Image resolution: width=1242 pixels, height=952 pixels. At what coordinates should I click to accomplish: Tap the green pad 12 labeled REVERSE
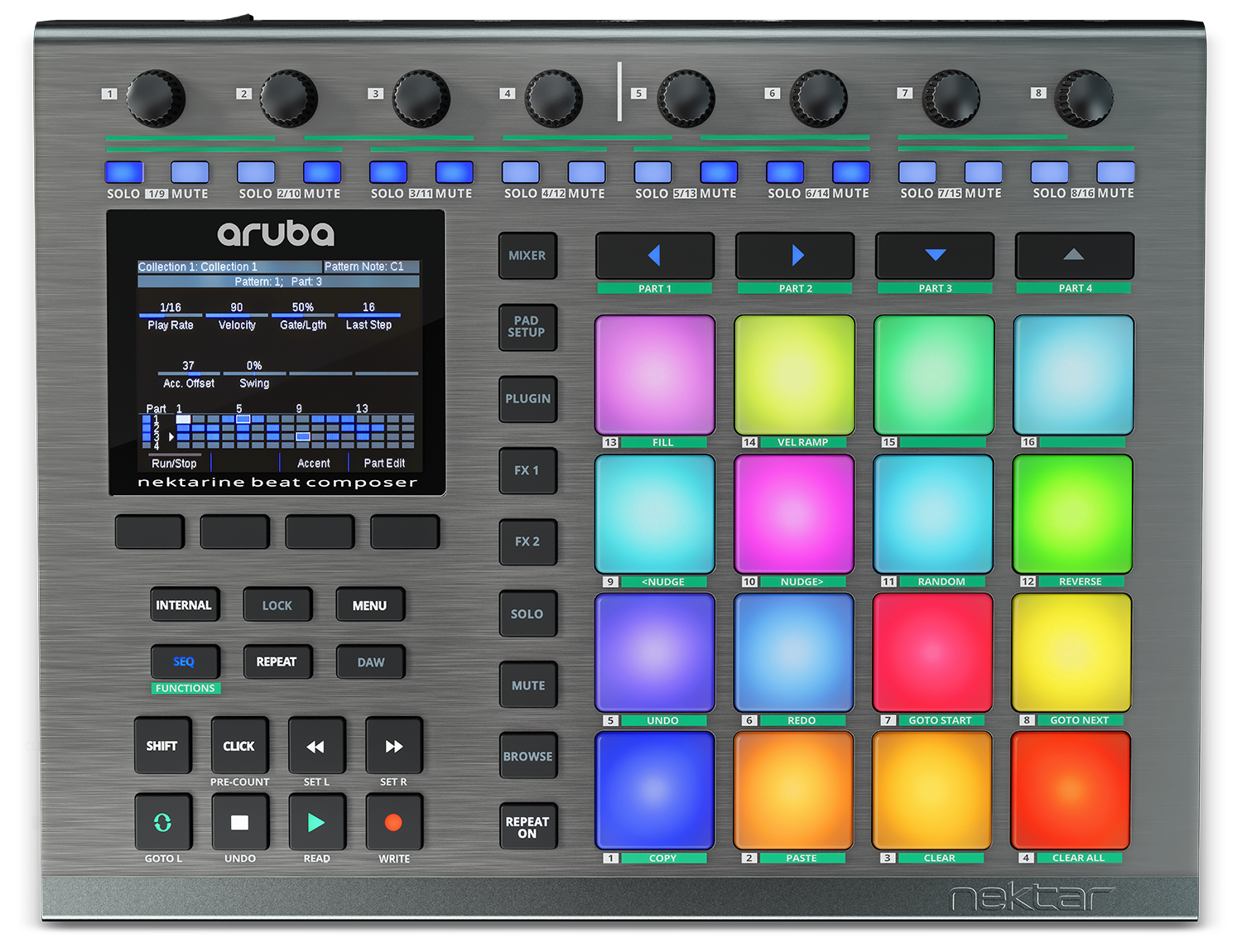1072,514
